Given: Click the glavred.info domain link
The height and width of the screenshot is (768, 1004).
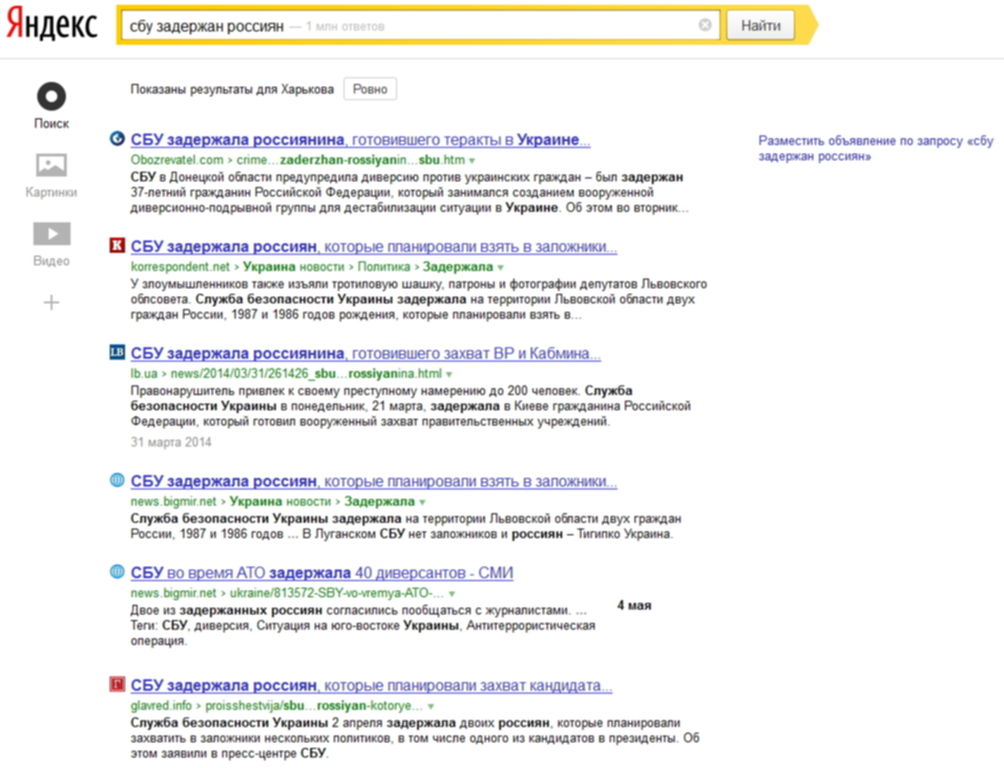Looking at the screenshot, I should [161, 705].
